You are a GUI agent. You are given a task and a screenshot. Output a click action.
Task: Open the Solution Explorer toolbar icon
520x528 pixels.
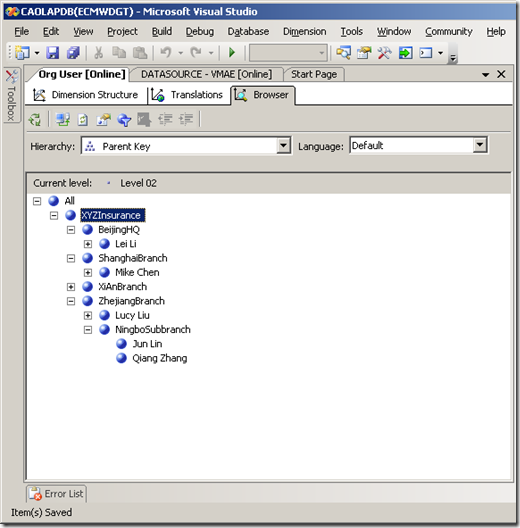click(x=343, y=53)
